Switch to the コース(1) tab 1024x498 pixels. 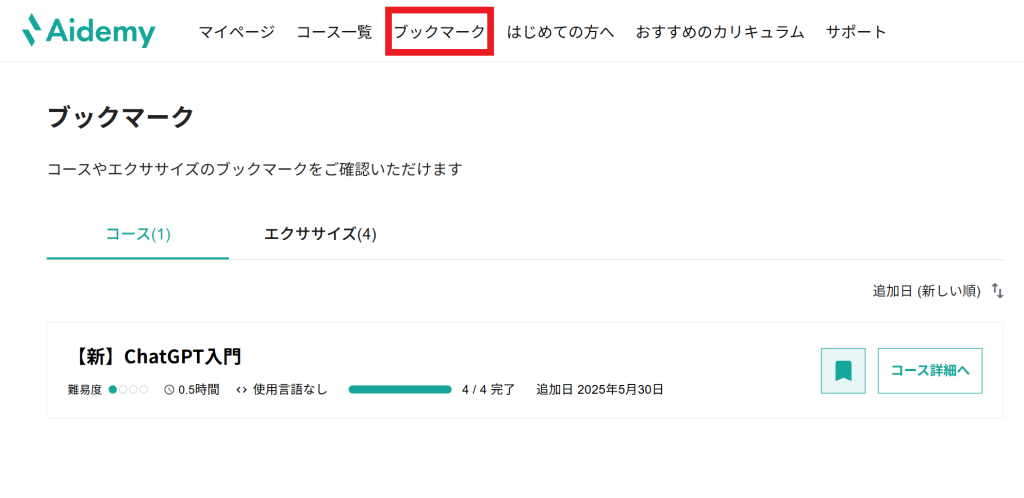click(x=138, y=234)
